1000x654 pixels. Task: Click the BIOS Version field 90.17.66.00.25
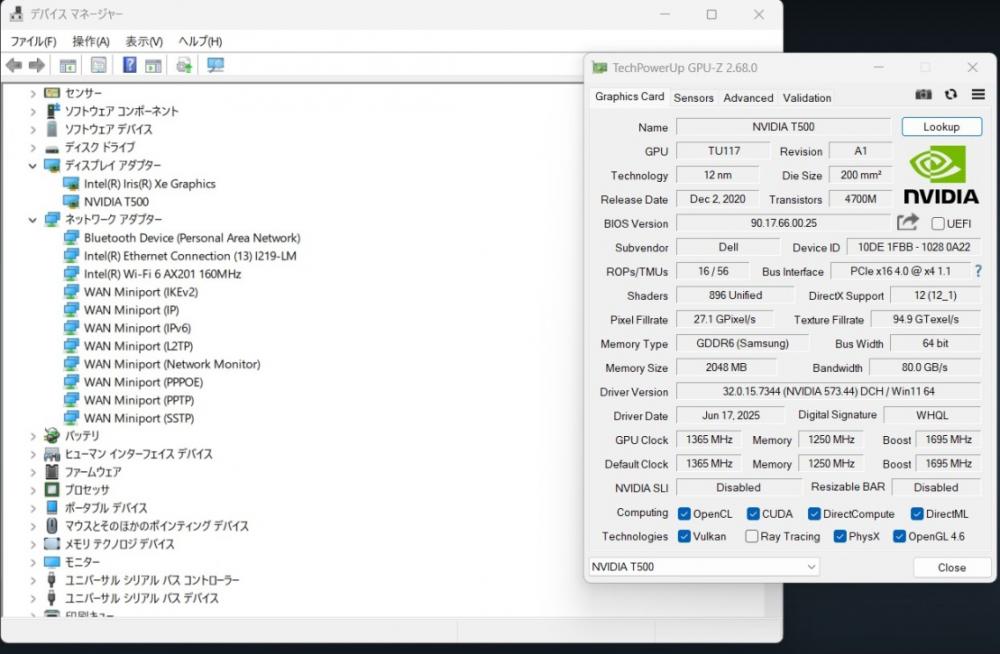point(783,223)
